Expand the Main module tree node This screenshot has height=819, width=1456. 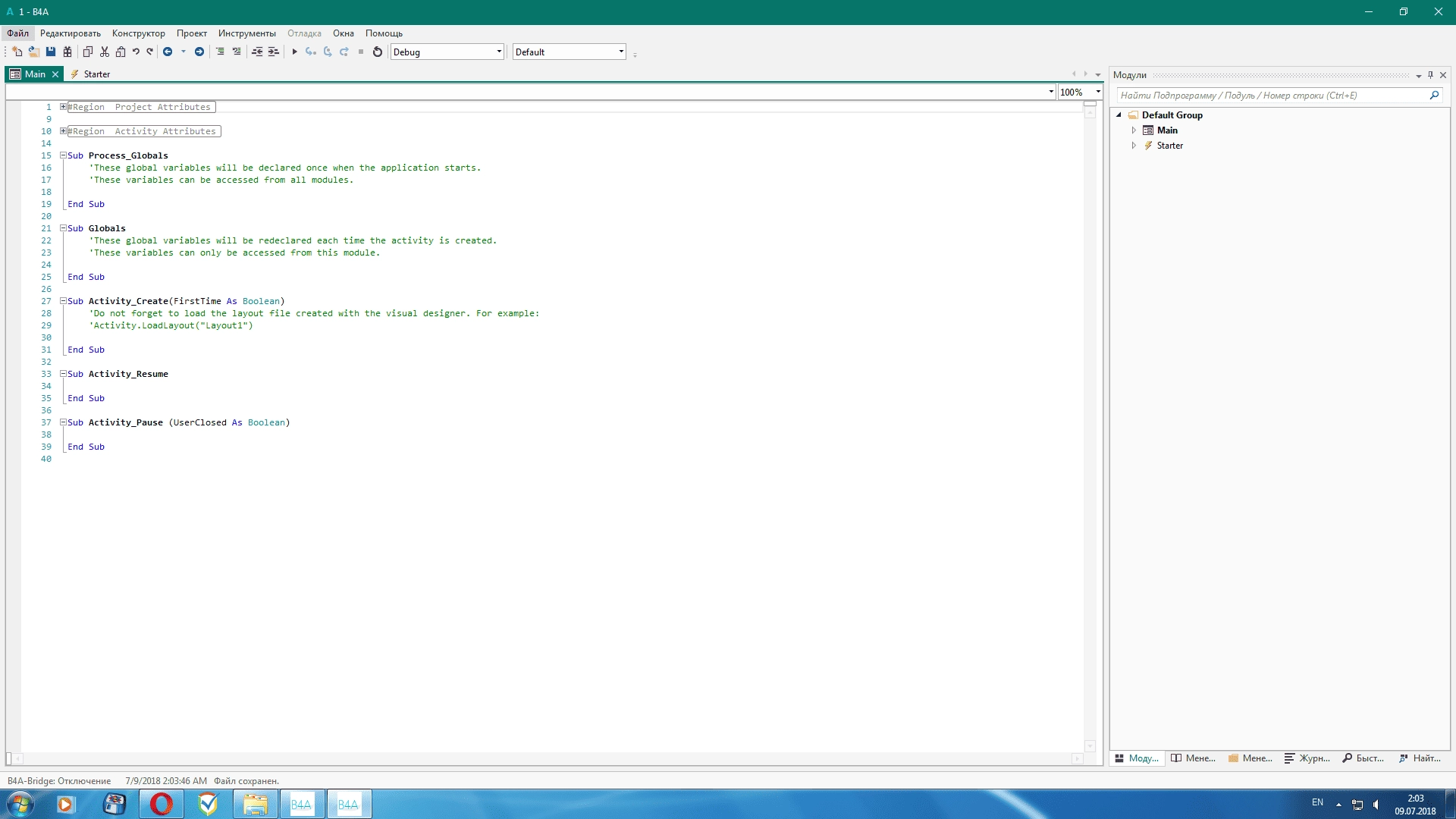coord(1134,130)
